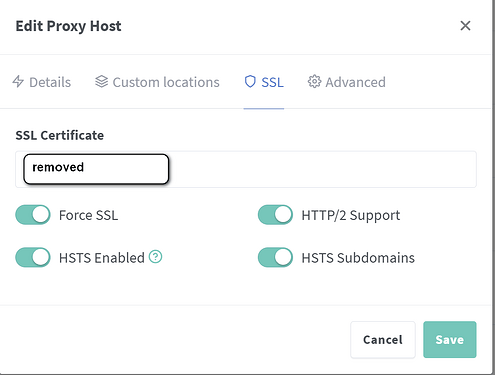Close the Edit Proxy Host dialog

pos(465,26)
